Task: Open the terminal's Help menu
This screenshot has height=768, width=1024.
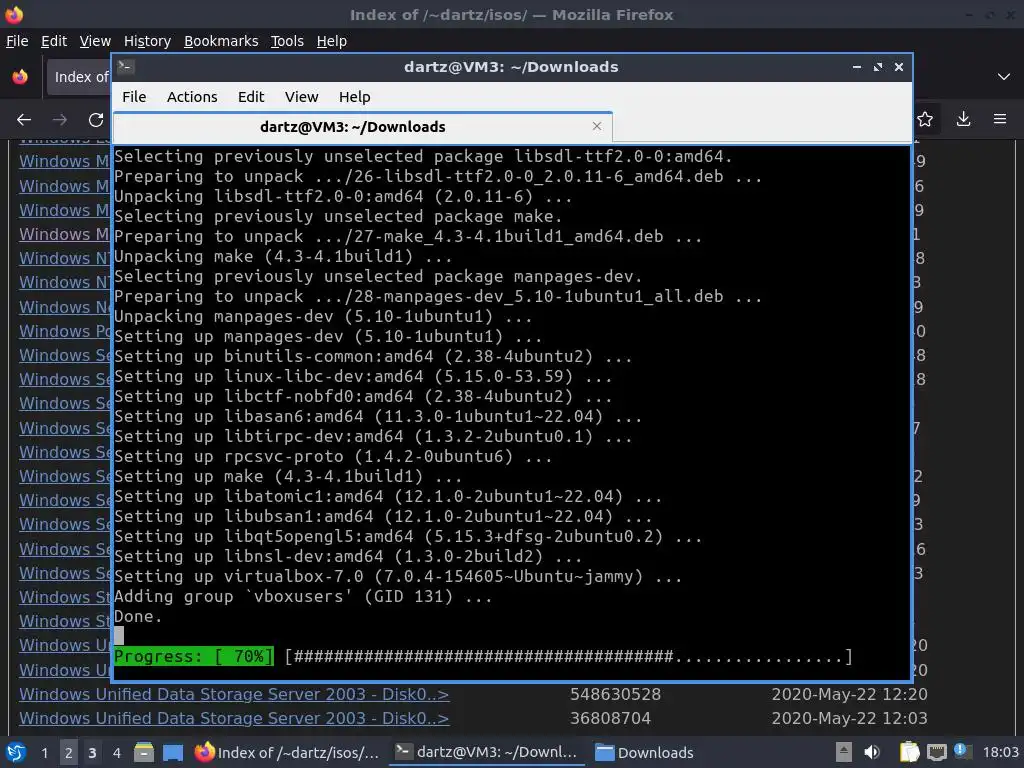Action: pyautogui.click(x=355, y=97)
